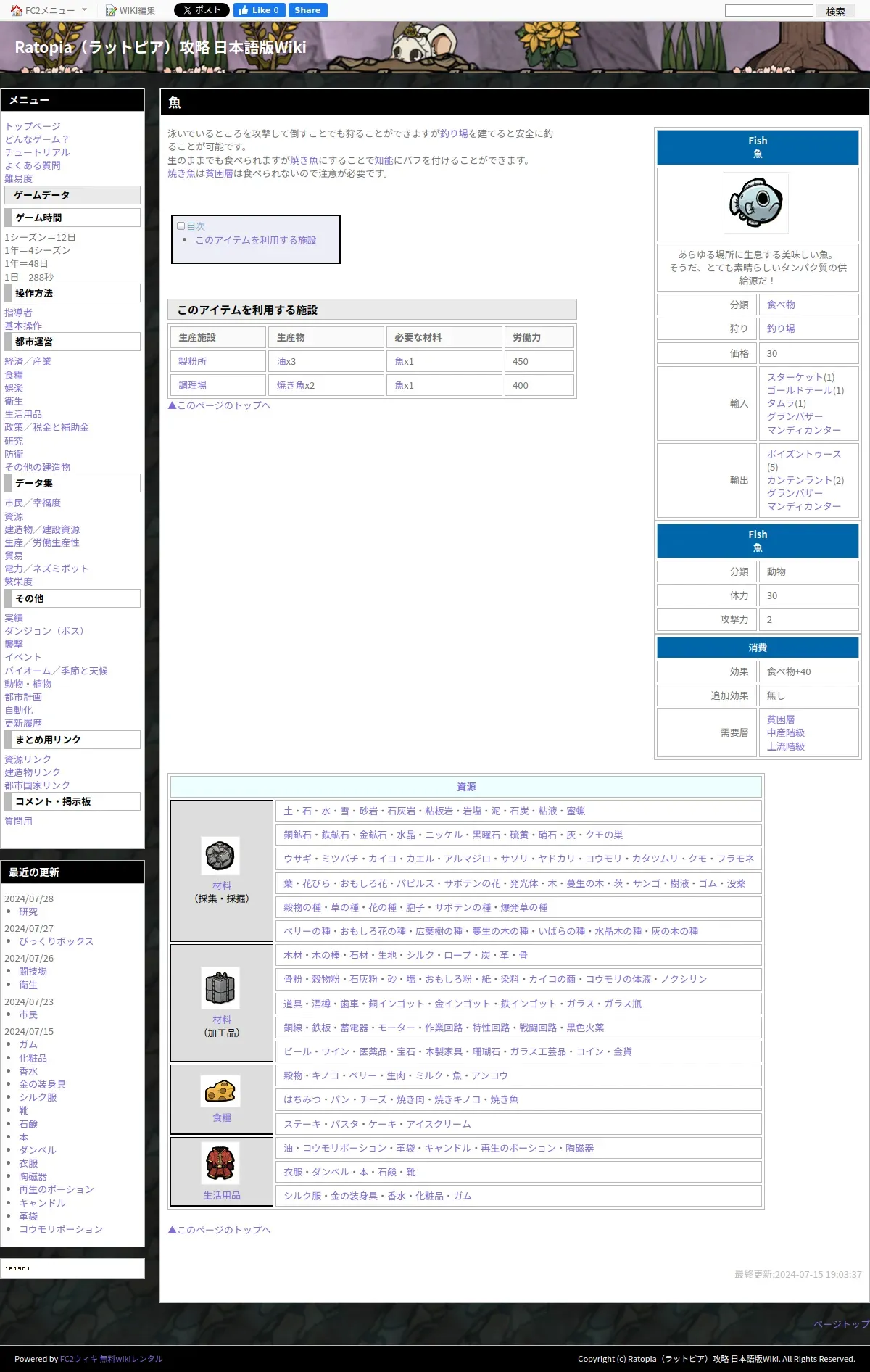Open チュートリアル in the menu

pyautogui.click(x=37, y=152)
